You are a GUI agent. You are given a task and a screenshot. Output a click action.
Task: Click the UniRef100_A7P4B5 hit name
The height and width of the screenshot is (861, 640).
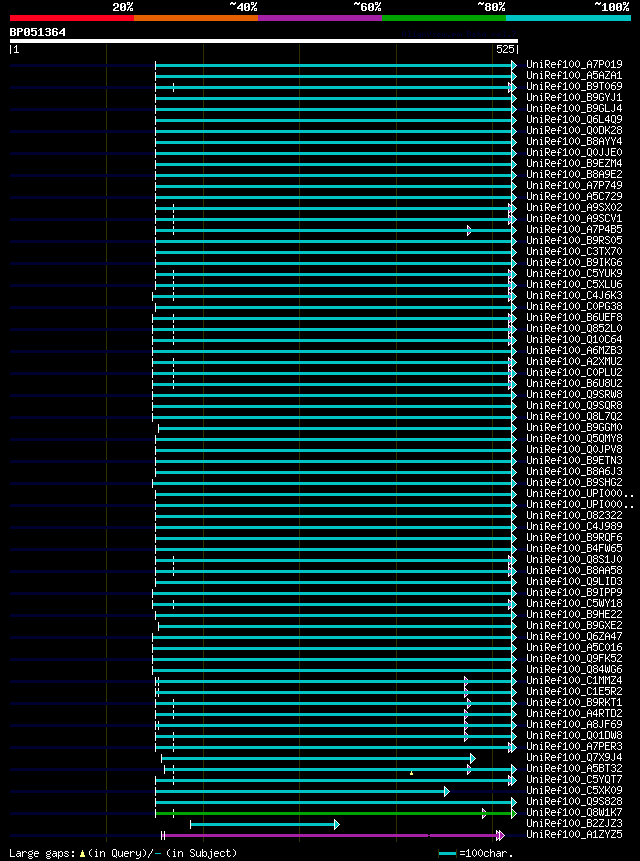(574, 229)
